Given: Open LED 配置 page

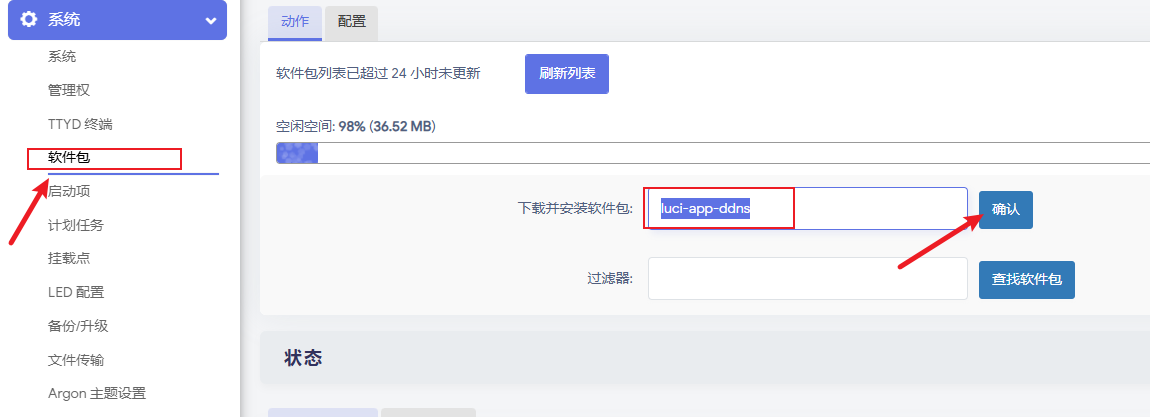Looking at the screenshot, I should [x=76, y=292].
